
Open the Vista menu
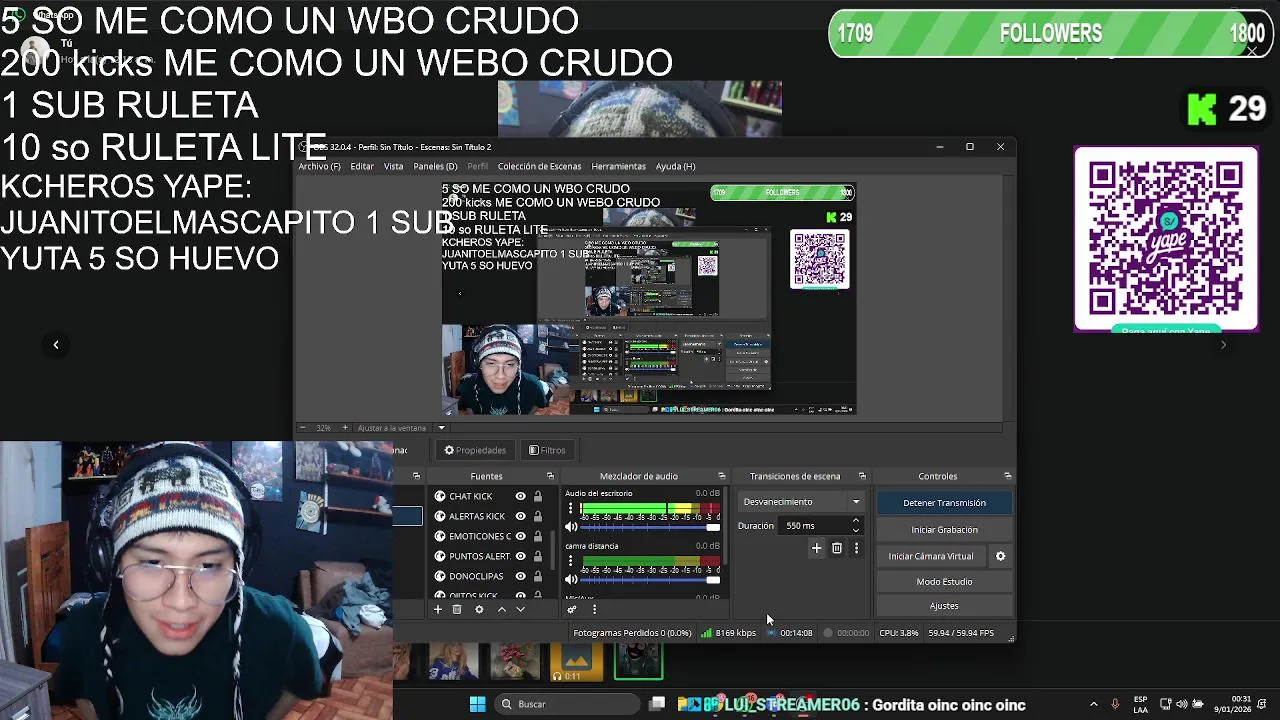click(394, 166)
